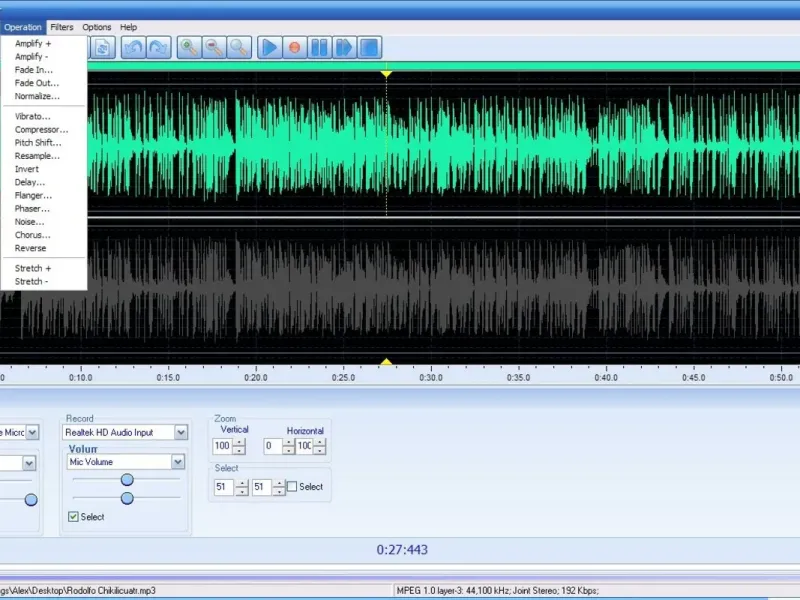Pause playback with the Pause button
800x600 pixels.
pos(319,47)
